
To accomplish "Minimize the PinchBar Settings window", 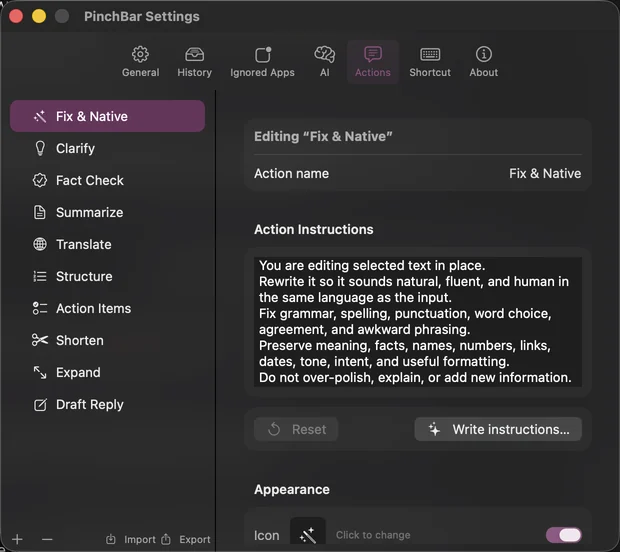I will [x=39, y=16].
